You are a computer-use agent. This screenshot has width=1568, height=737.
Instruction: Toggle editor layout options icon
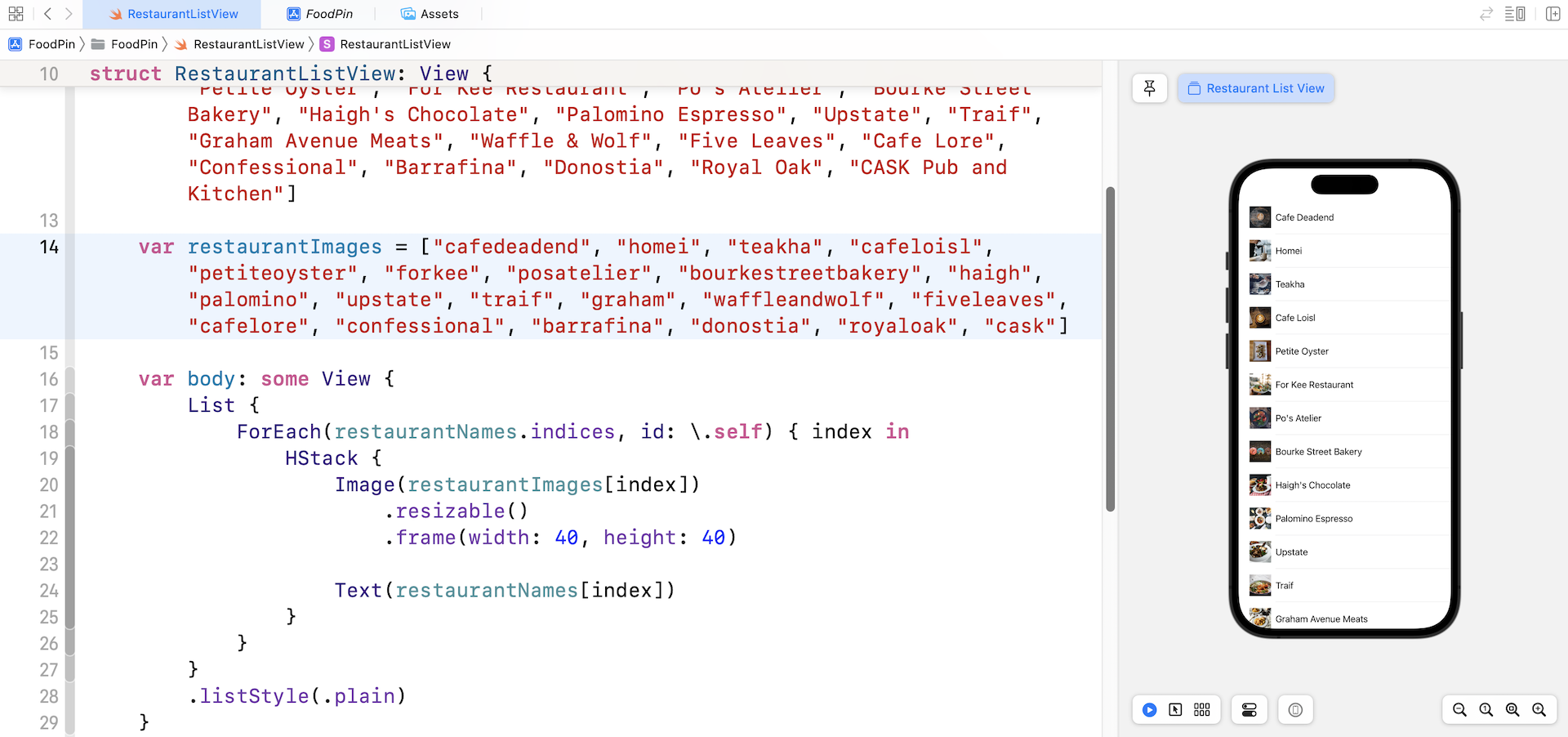click(x=1515, y=14)
